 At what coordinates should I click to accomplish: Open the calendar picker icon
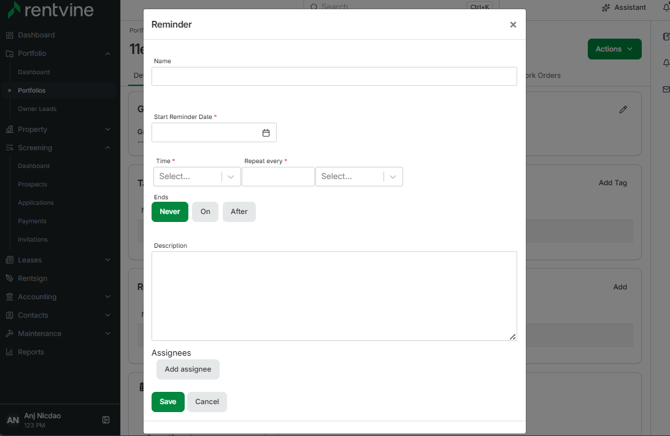tap(266, 133)
